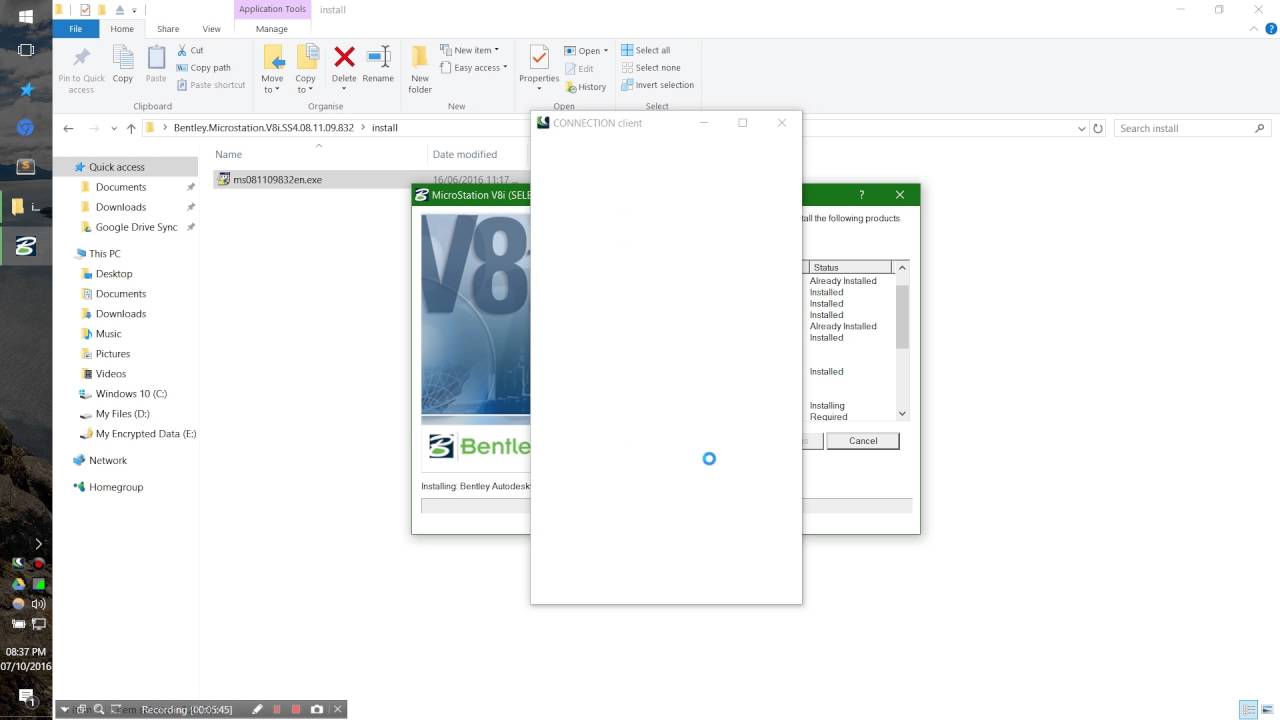Select Homegroup in the navigation pane
The height and width of the screenshot is (720, 1280).
(116, 487)
